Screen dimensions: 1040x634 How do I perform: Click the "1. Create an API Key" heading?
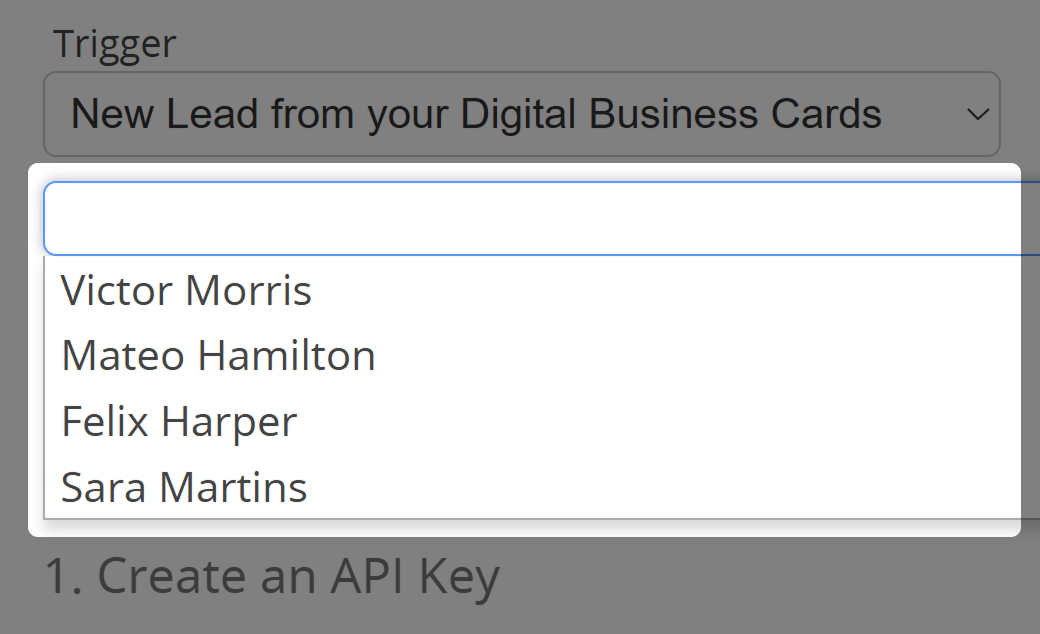click(x=271, y=577)
